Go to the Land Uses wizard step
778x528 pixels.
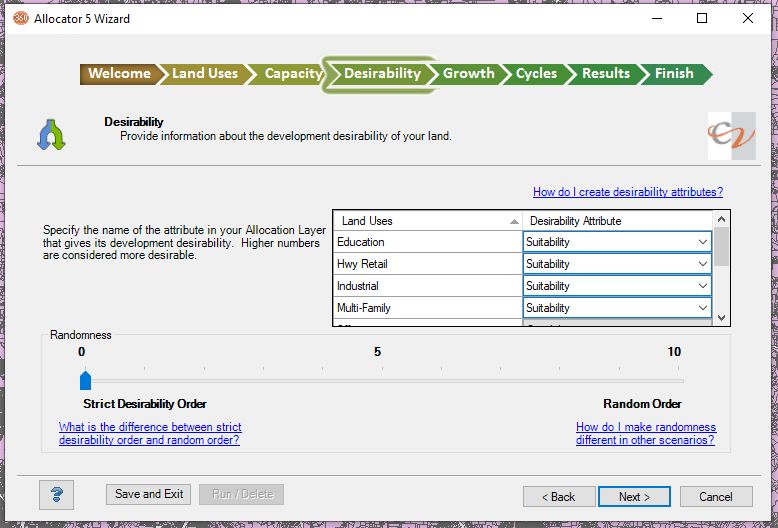point(204,74)
